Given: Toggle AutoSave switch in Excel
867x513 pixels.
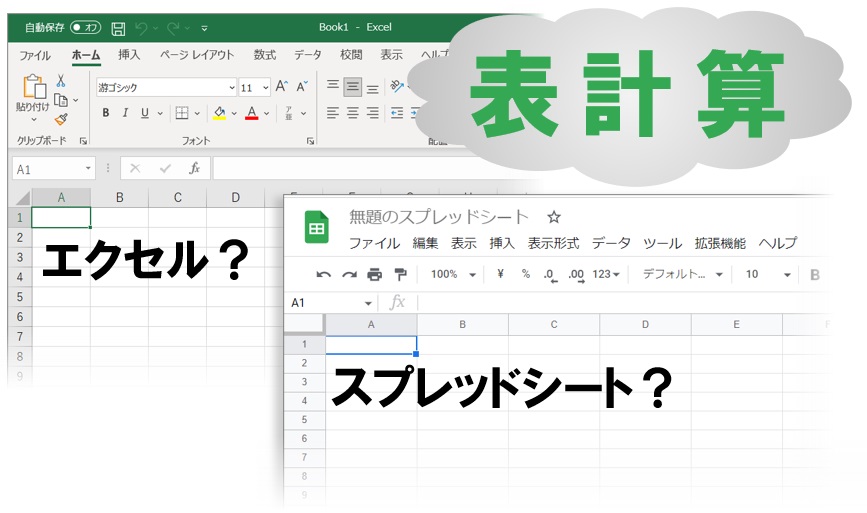Looking at the screenshot, I should (86, 27).
